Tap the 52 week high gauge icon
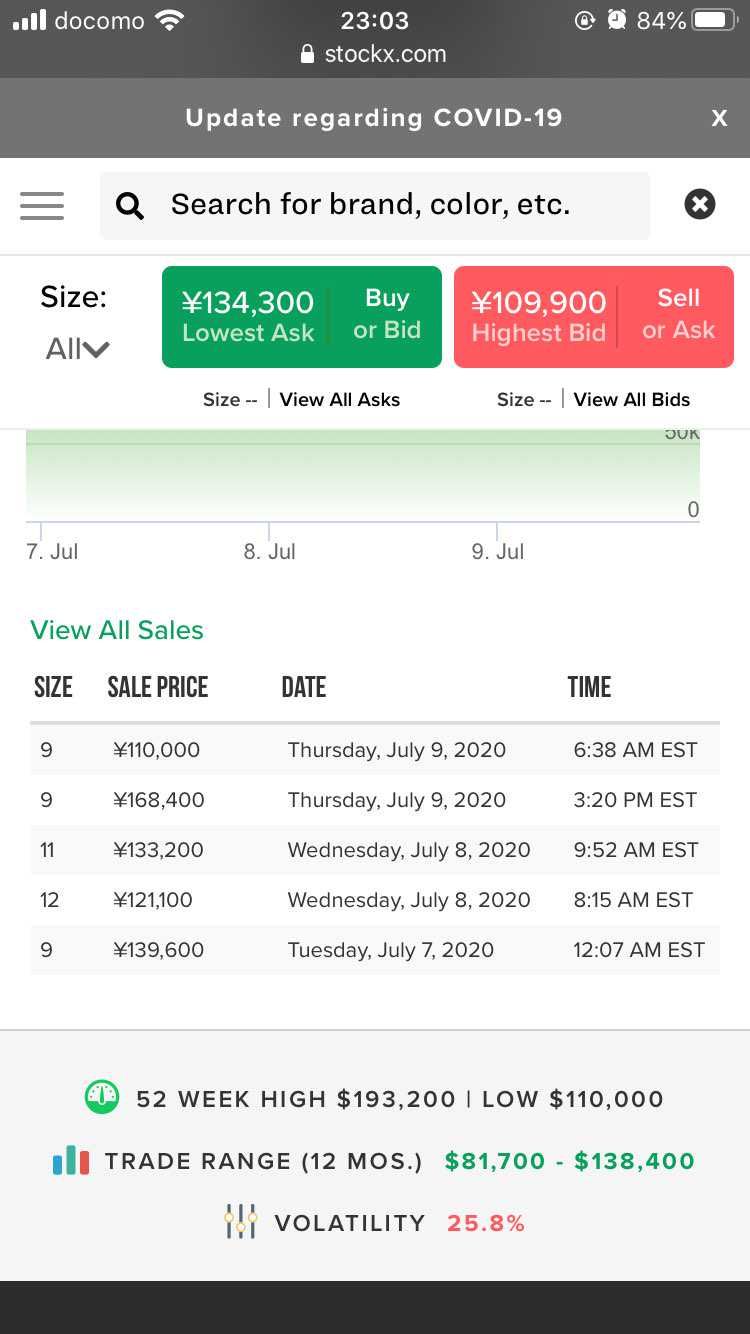750x1334 pixels. [102, 1097]
